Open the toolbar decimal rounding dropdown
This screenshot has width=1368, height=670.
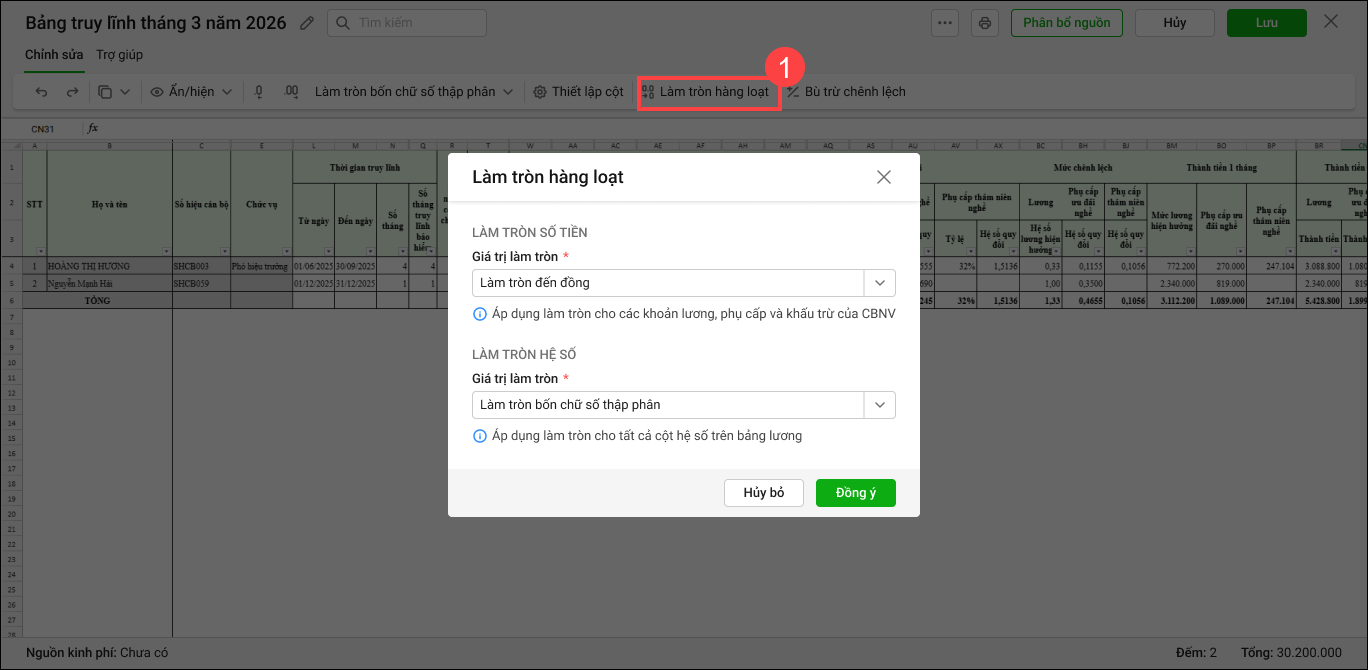(x=414, y=92)
